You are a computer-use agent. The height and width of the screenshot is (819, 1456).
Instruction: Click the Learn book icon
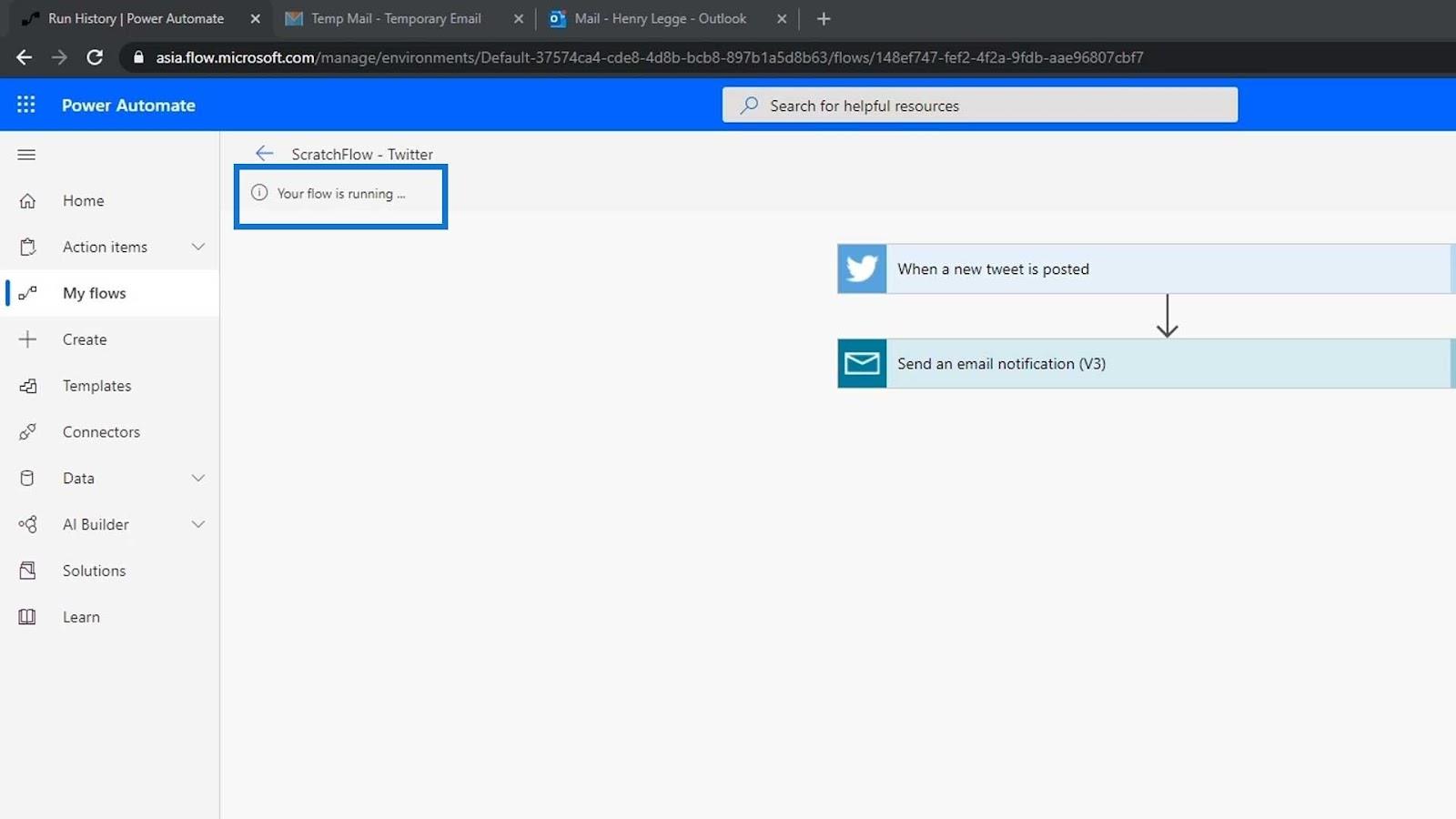[27, 617]
